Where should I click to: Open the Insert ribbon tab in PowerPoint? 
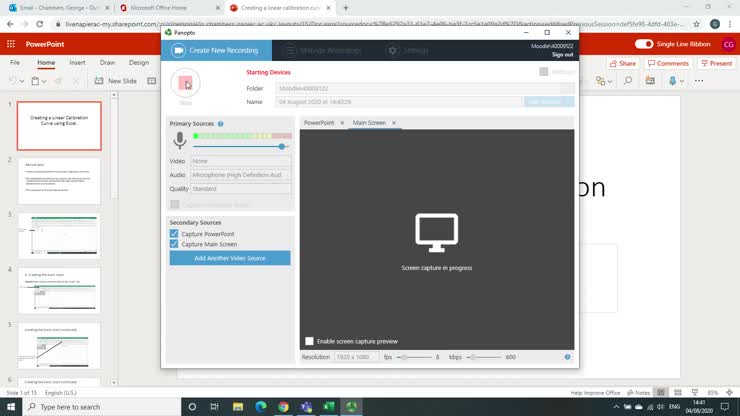(x=77, y=62)
